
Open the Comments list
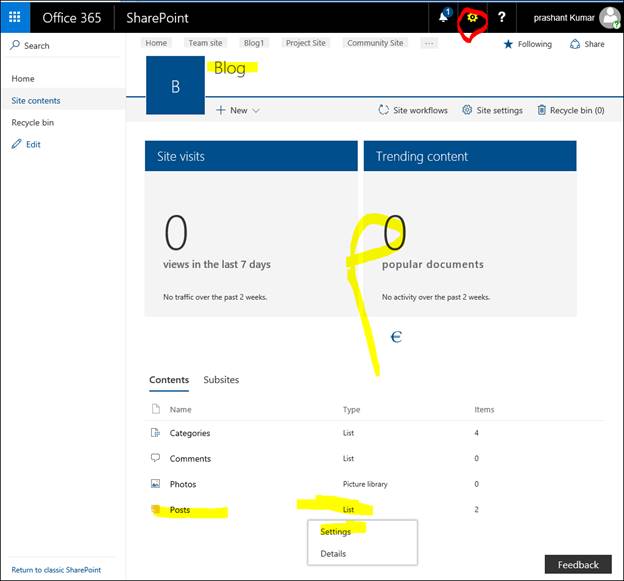[x=190, y=458]
